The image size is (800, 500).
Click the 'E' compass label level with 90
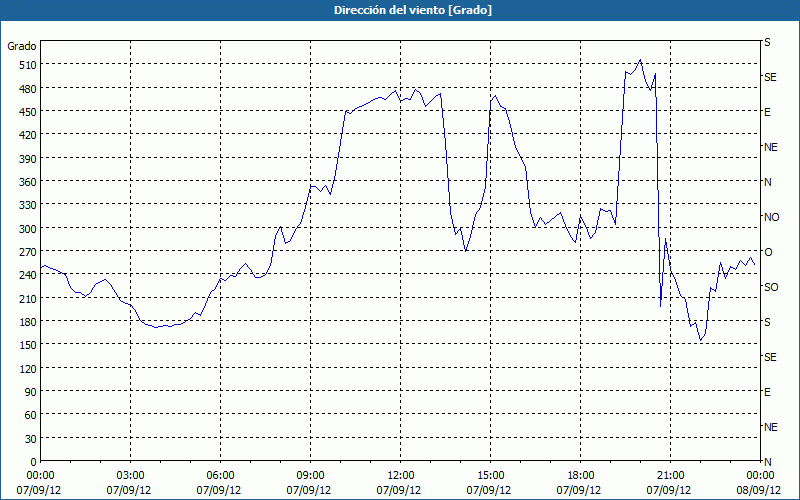pos(767,392)
